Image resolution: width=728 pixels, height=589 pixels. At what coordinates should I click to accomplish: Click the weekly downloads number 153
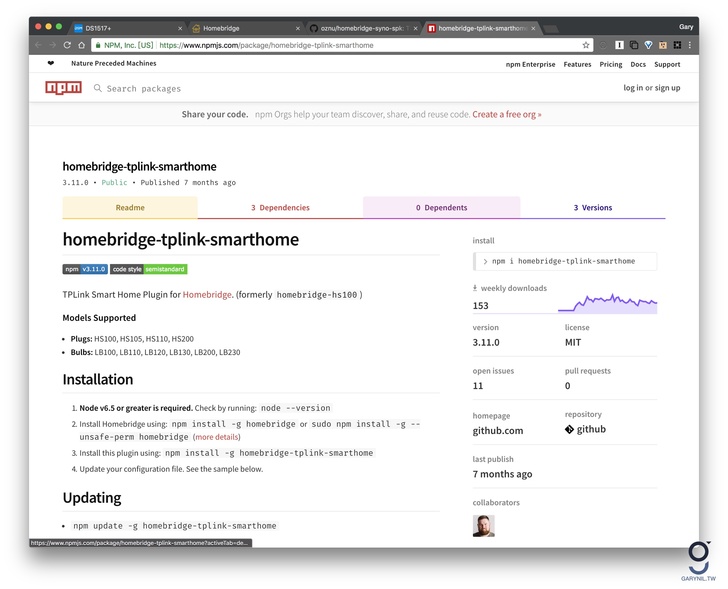[x=481, y=305]
